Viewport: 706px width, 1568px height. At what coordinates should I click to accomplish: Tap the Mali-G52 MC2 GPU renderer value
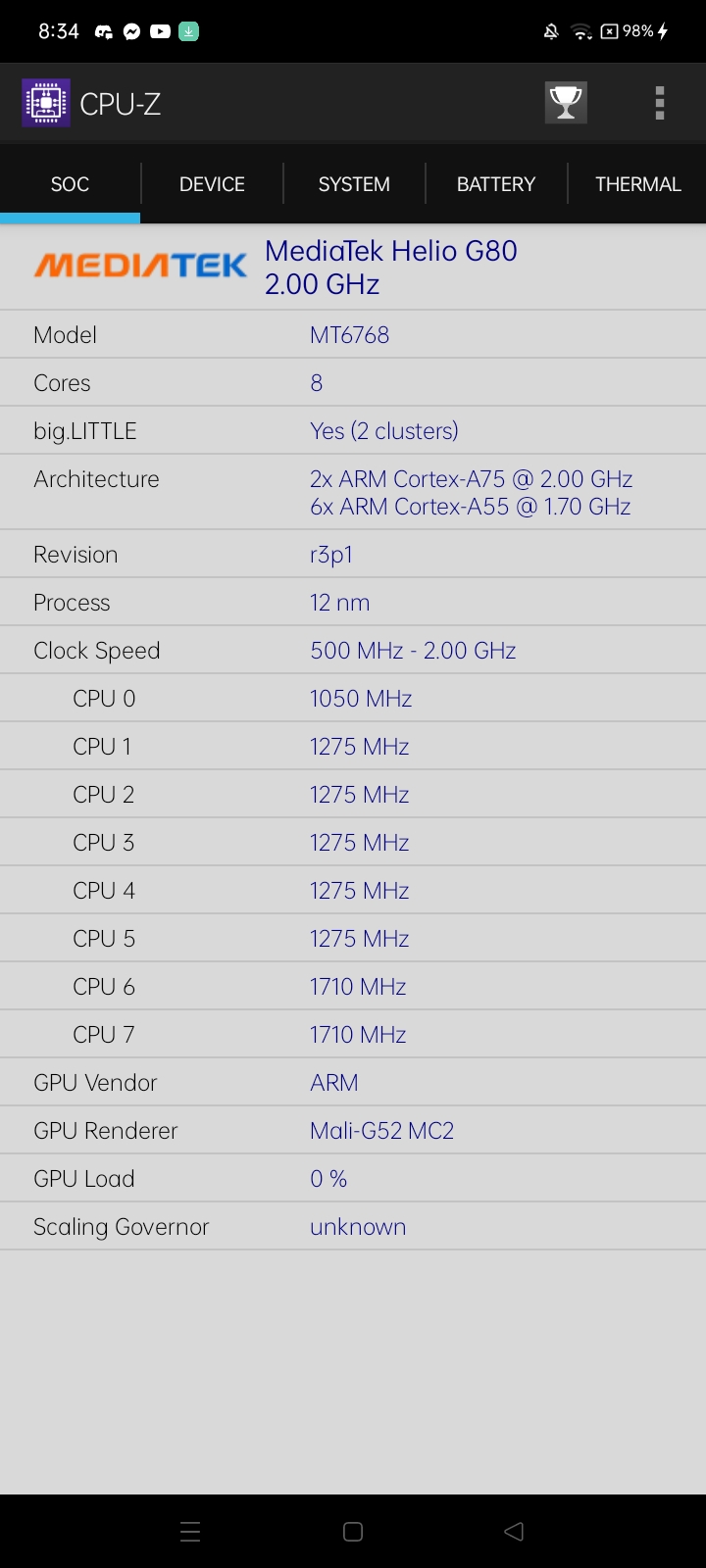pyautogui.click(x=381, y=1130)
